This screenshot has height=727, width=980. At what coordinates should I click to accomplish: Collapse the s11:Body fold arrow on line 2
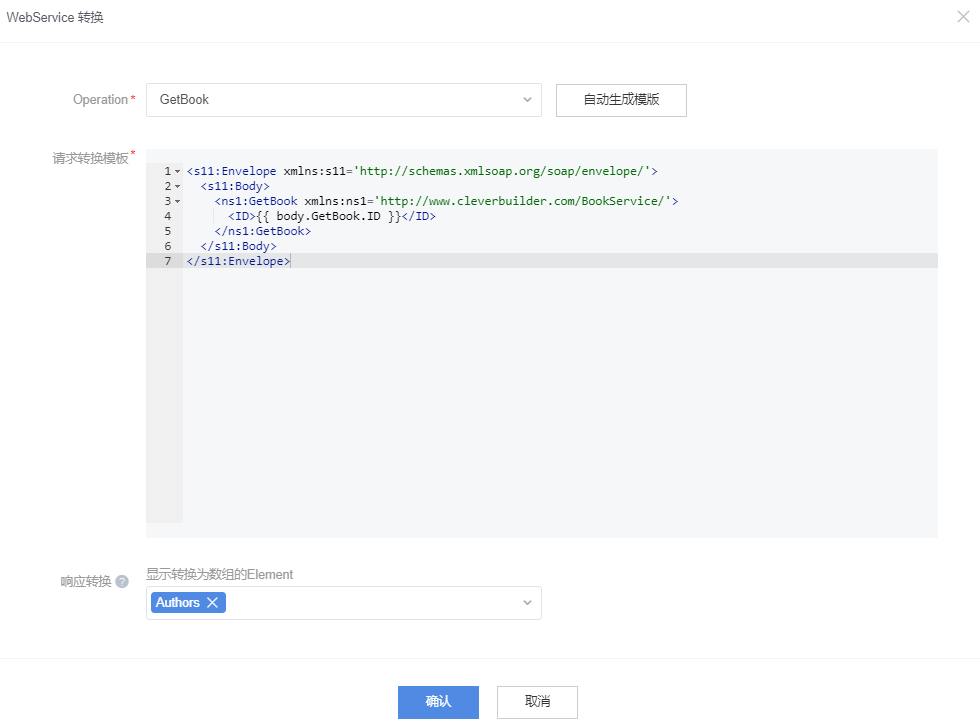[178, 186]
